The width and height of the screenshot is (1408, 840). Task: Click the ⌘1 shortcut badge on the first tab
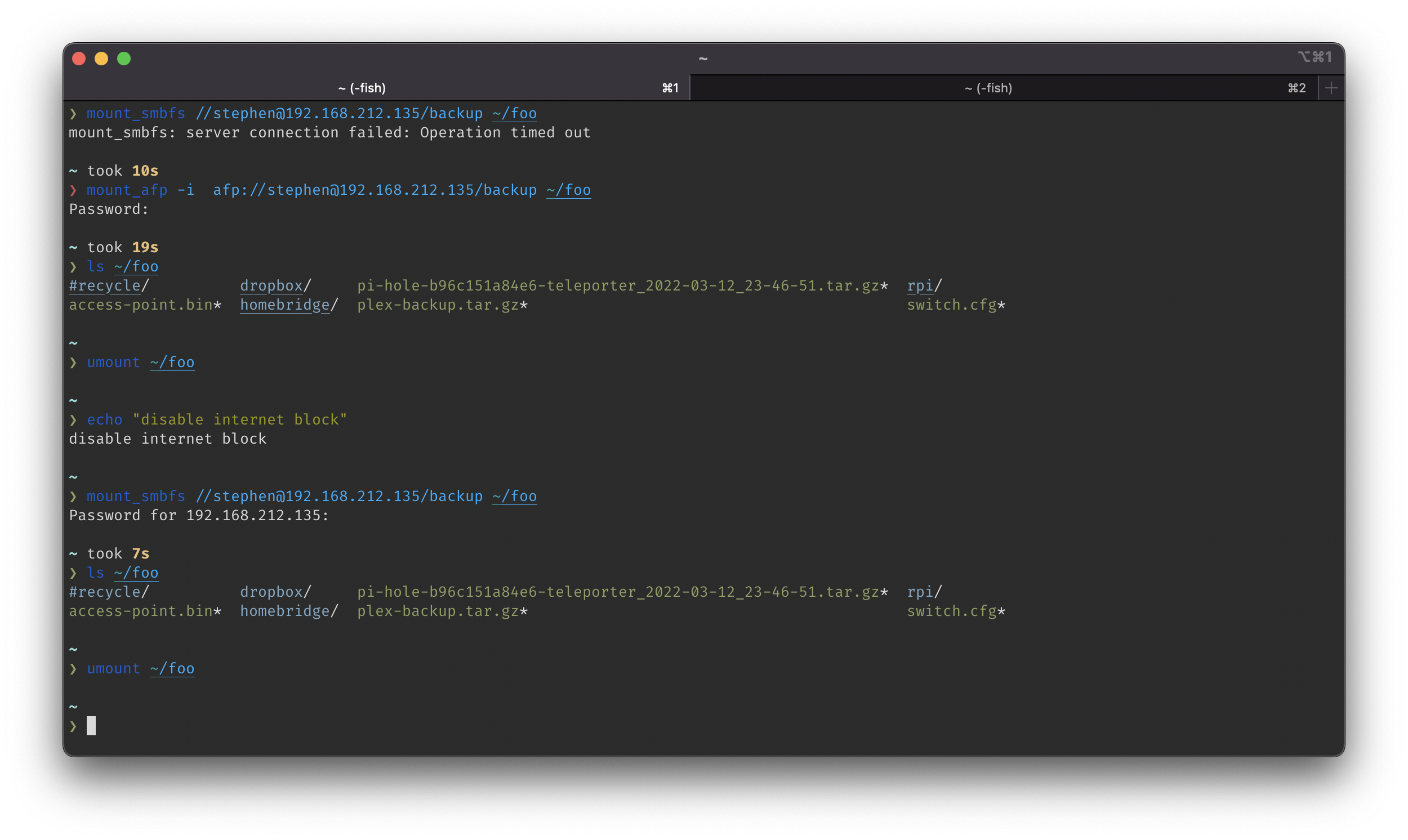tap(670, 88)
